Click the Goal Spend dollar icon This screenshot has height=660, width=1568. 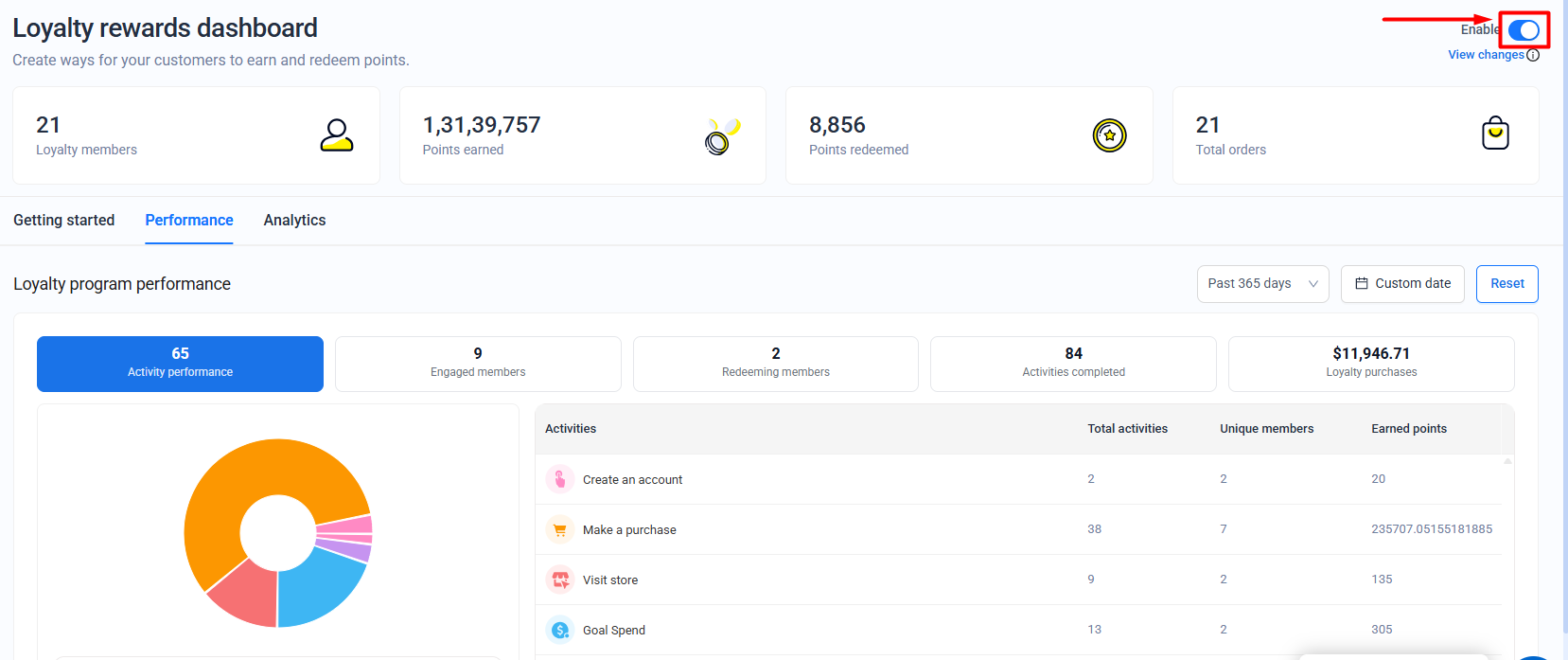tap(560, 630)
